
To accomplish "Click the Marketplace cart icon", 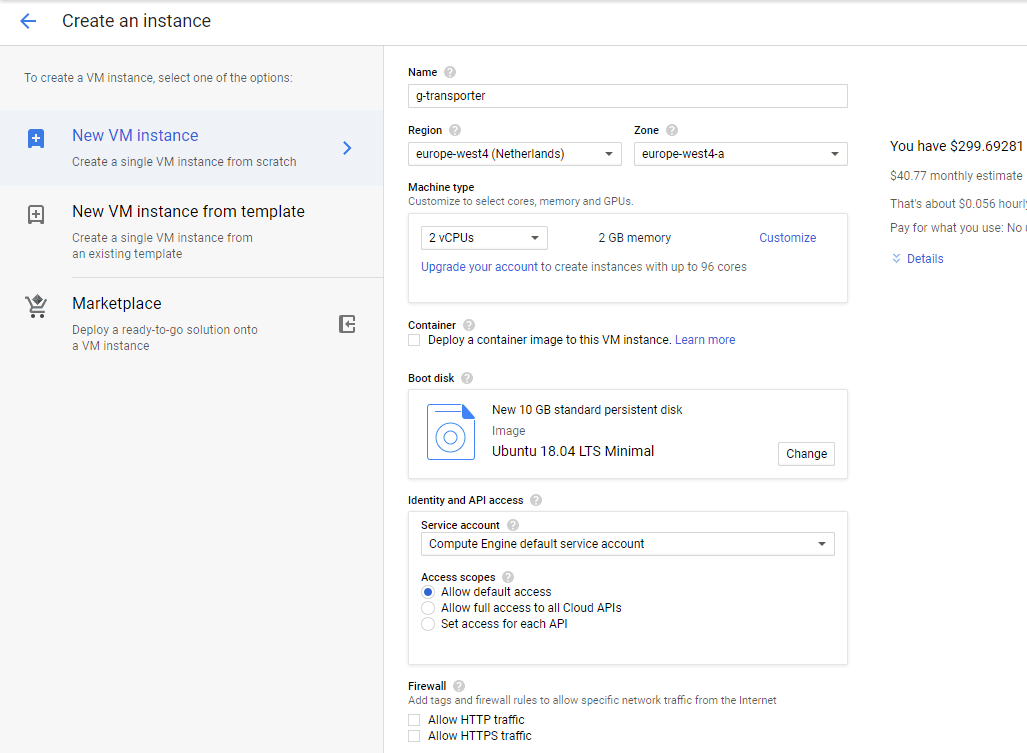I will coord(36,307).
